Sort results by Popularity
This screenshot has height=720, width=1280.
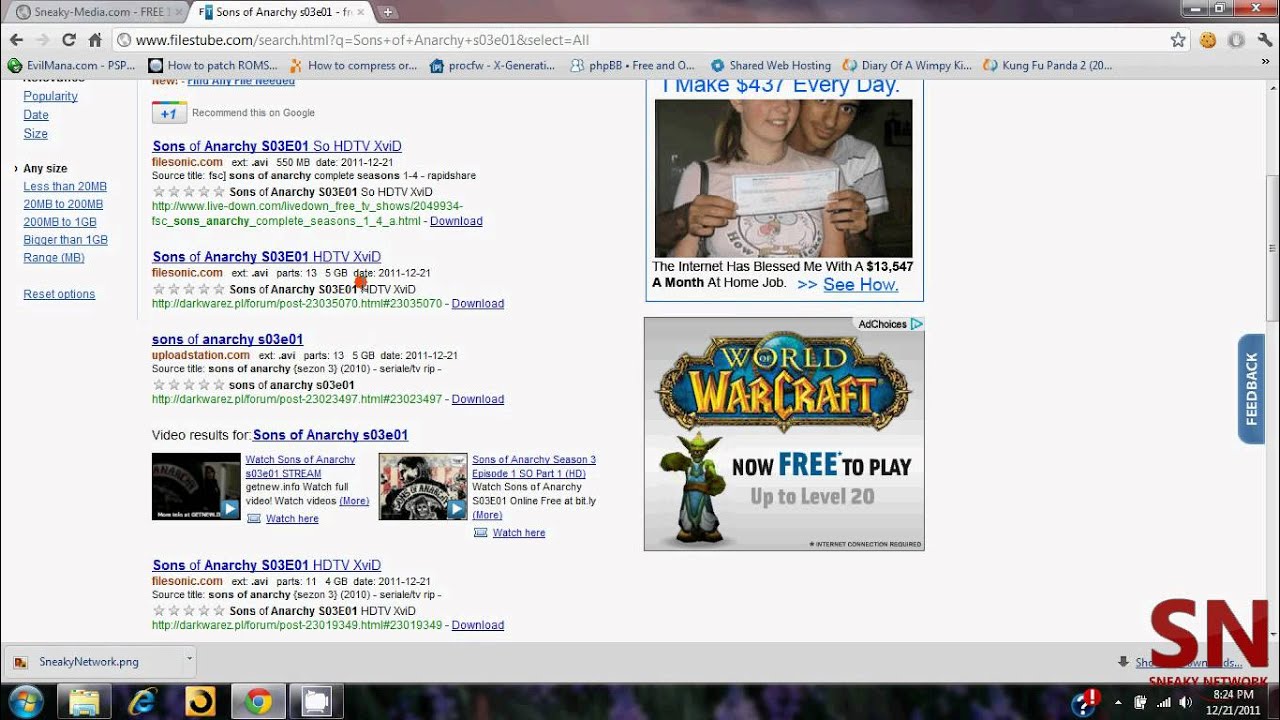click(50, 96)
